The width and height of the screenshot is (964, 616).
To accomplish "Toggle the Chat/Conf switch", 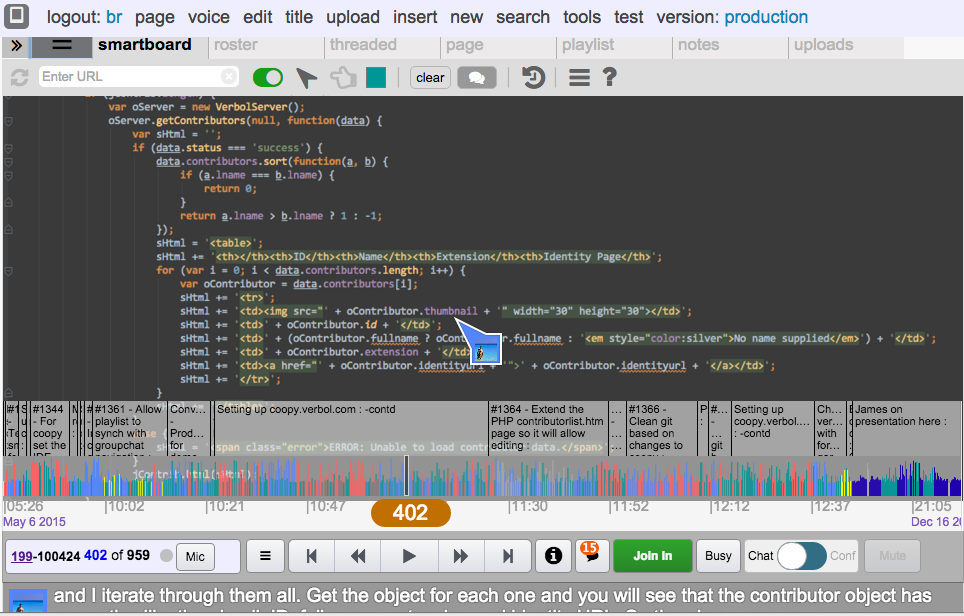I will (801, 556).
